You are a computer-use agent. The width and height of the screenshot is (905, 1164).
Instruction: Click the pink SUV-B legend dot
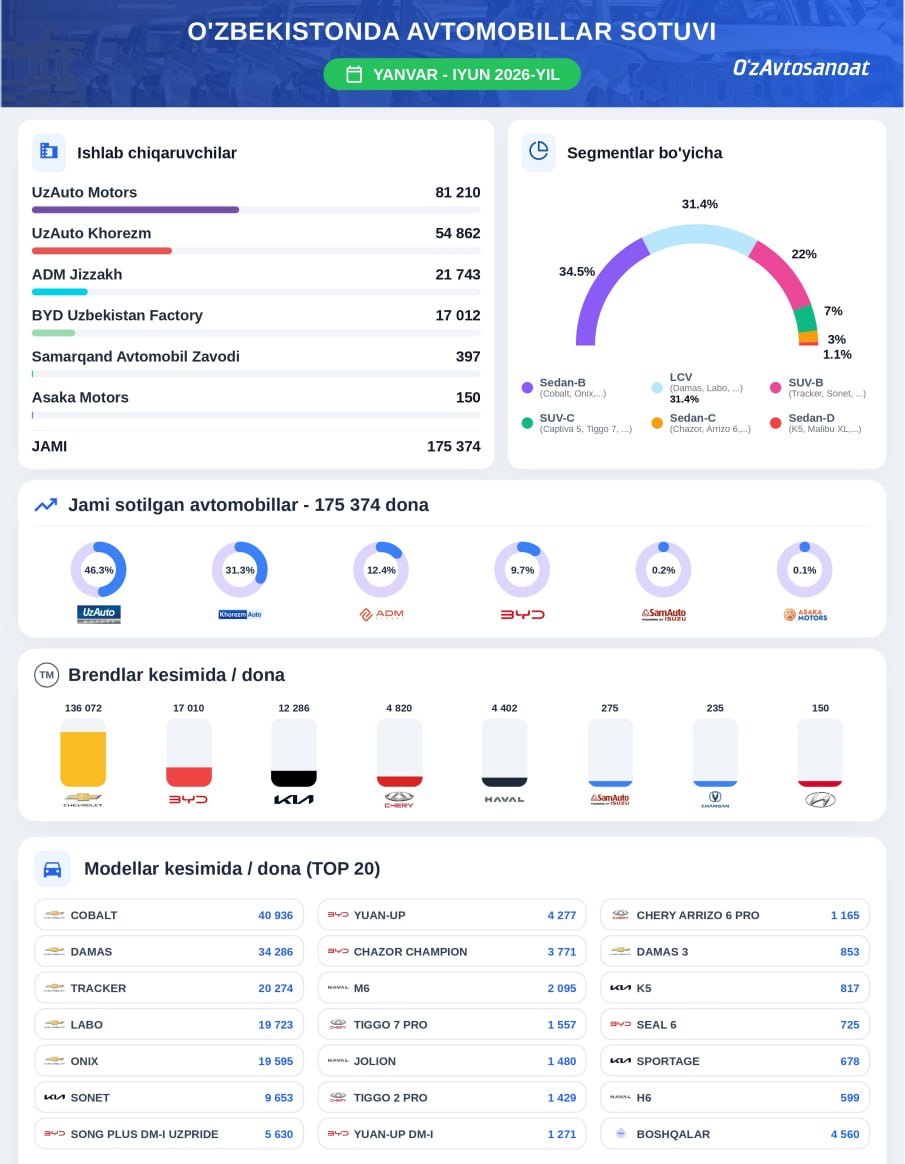tap(775, 388)
